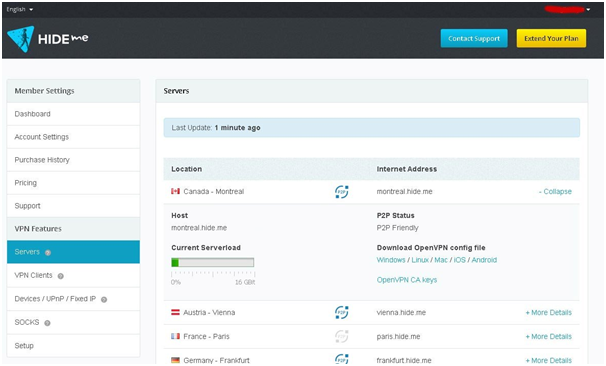This screenshot has height=366, width=606.
Task: Click frankfurt.hide.me address text
Action: [404, 360]
